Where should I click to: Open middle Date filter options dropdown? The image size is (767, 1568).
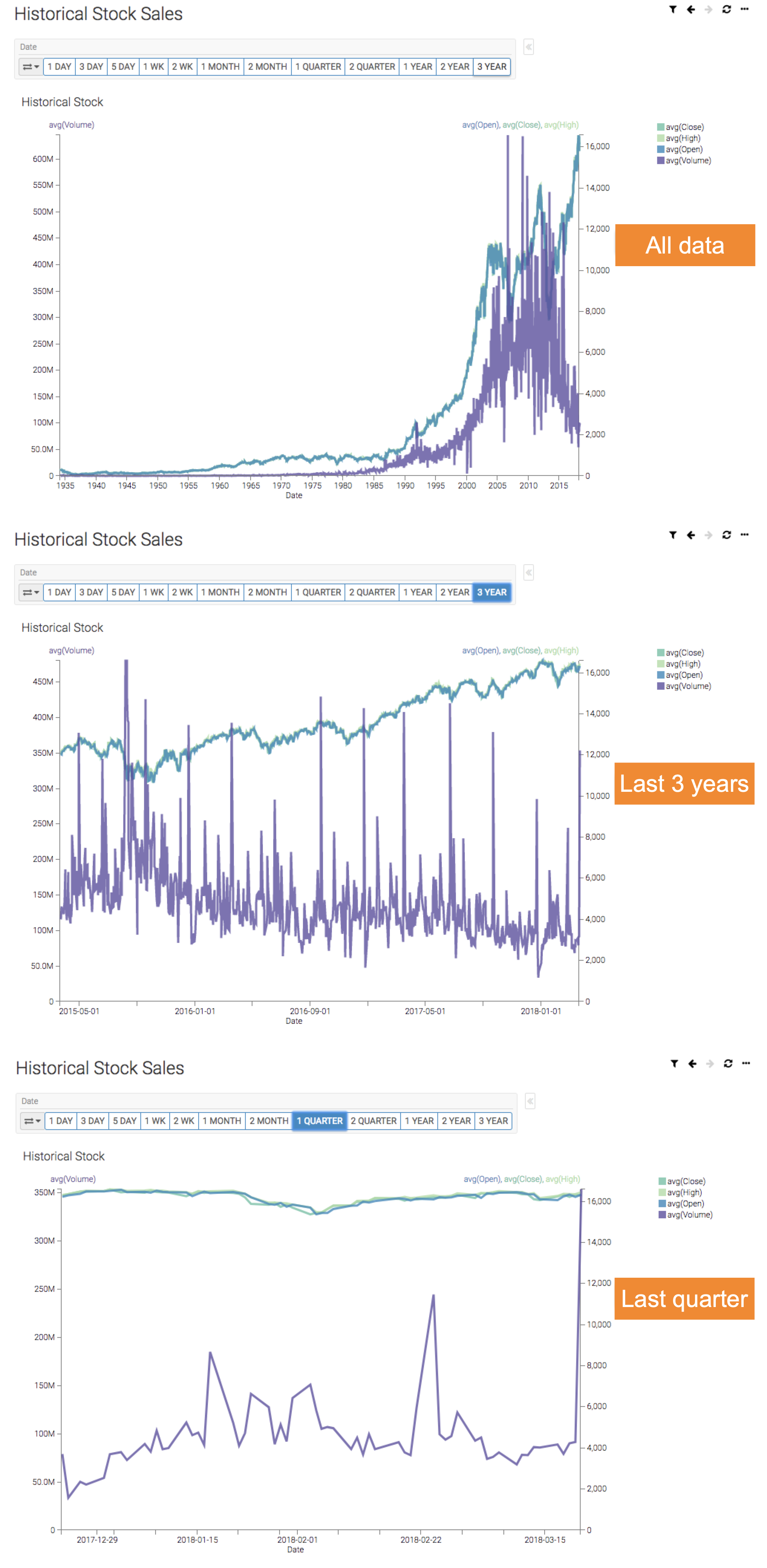(30, 592)
